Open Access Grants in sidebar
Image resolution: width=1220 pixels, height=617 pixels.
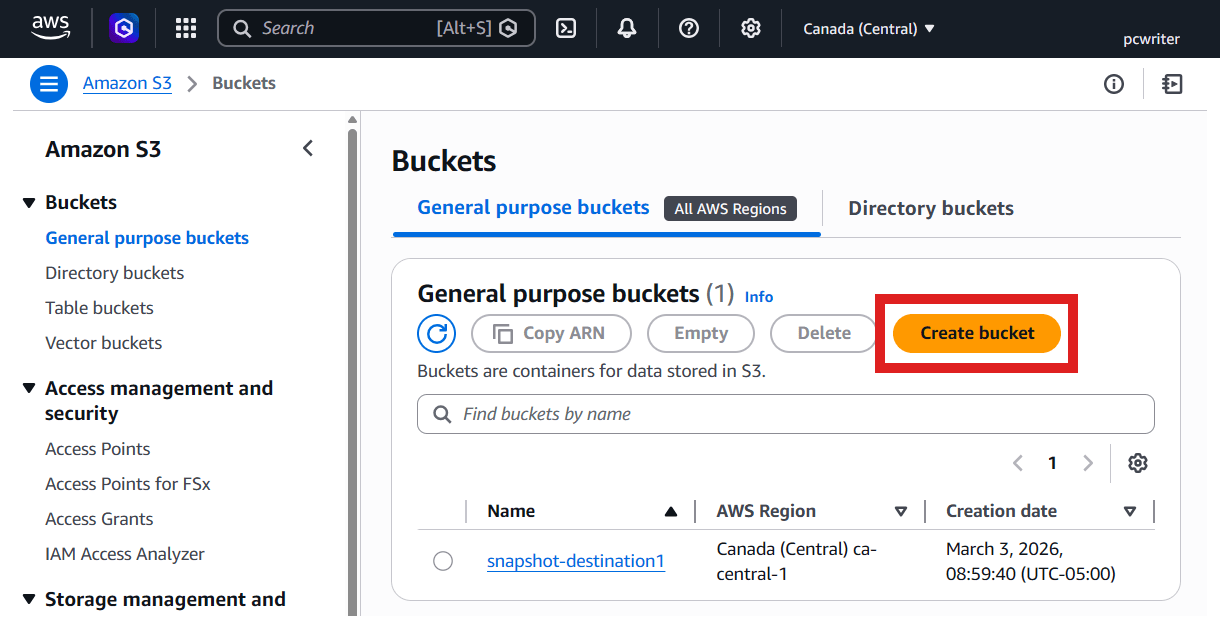click(x=99, y=519)
